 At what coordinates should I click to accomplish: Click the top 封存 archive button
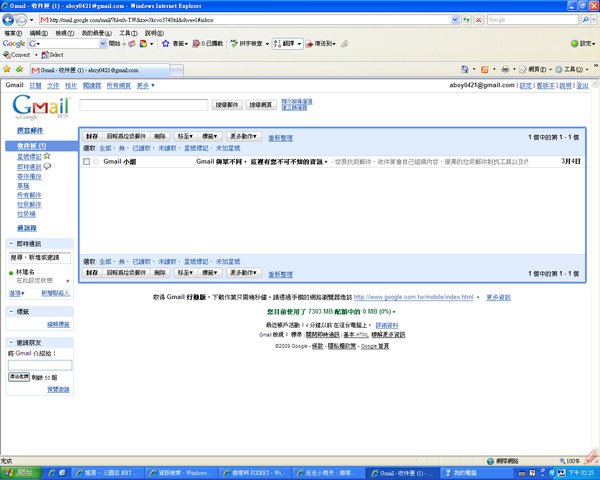pyautogui.click(x=92, y=136)
